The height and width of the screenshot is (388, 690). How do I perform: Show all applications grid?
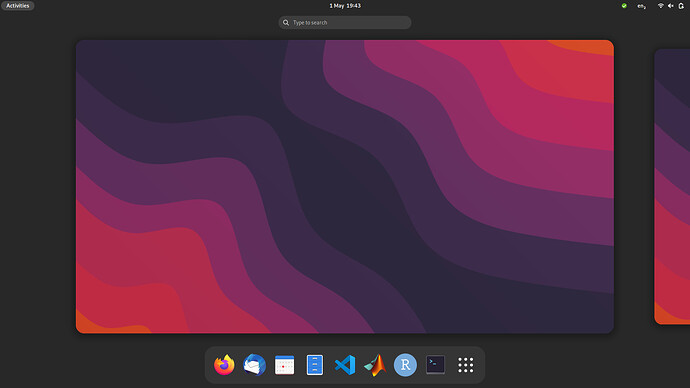click(x=466, y=365)
